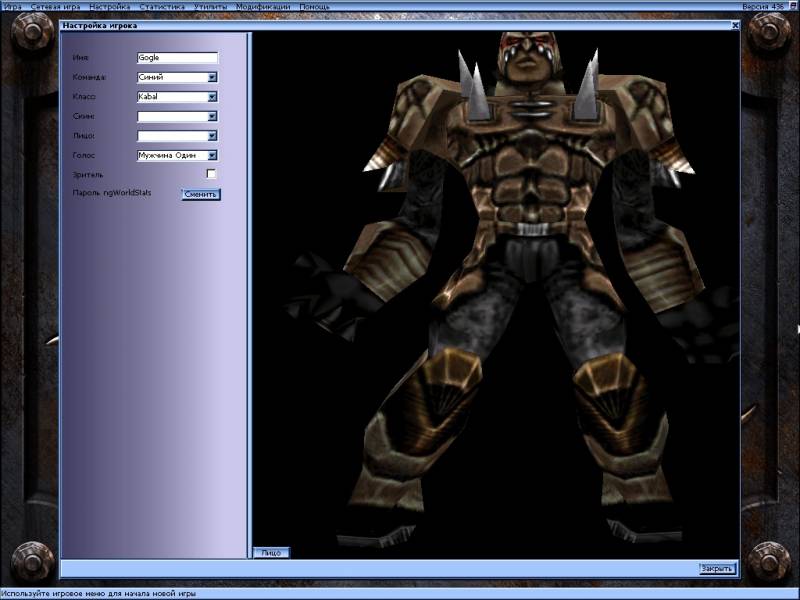Open the Настройка menu
The height and width of the screenshot is (600, 800).
pyautogui.click(x=109, y=6)
